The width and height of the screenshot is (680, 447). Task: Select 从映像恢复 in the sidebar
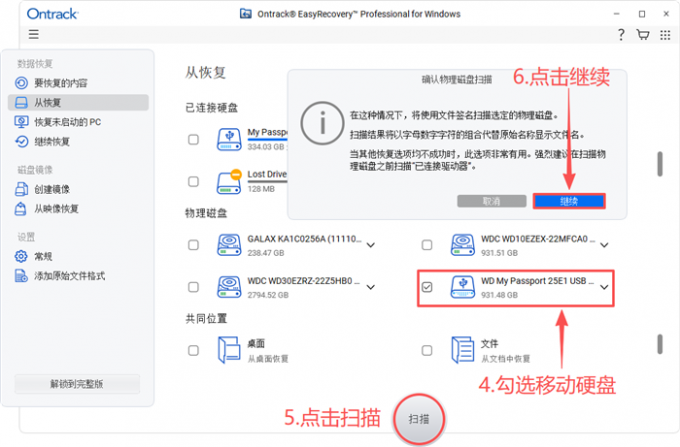[78, 209]
